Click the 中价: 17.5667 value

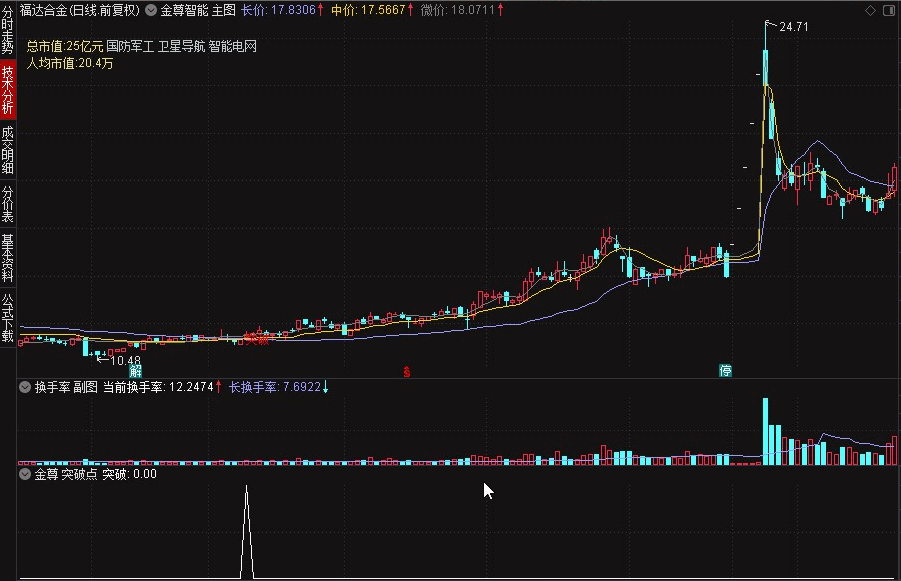(368, 10)
